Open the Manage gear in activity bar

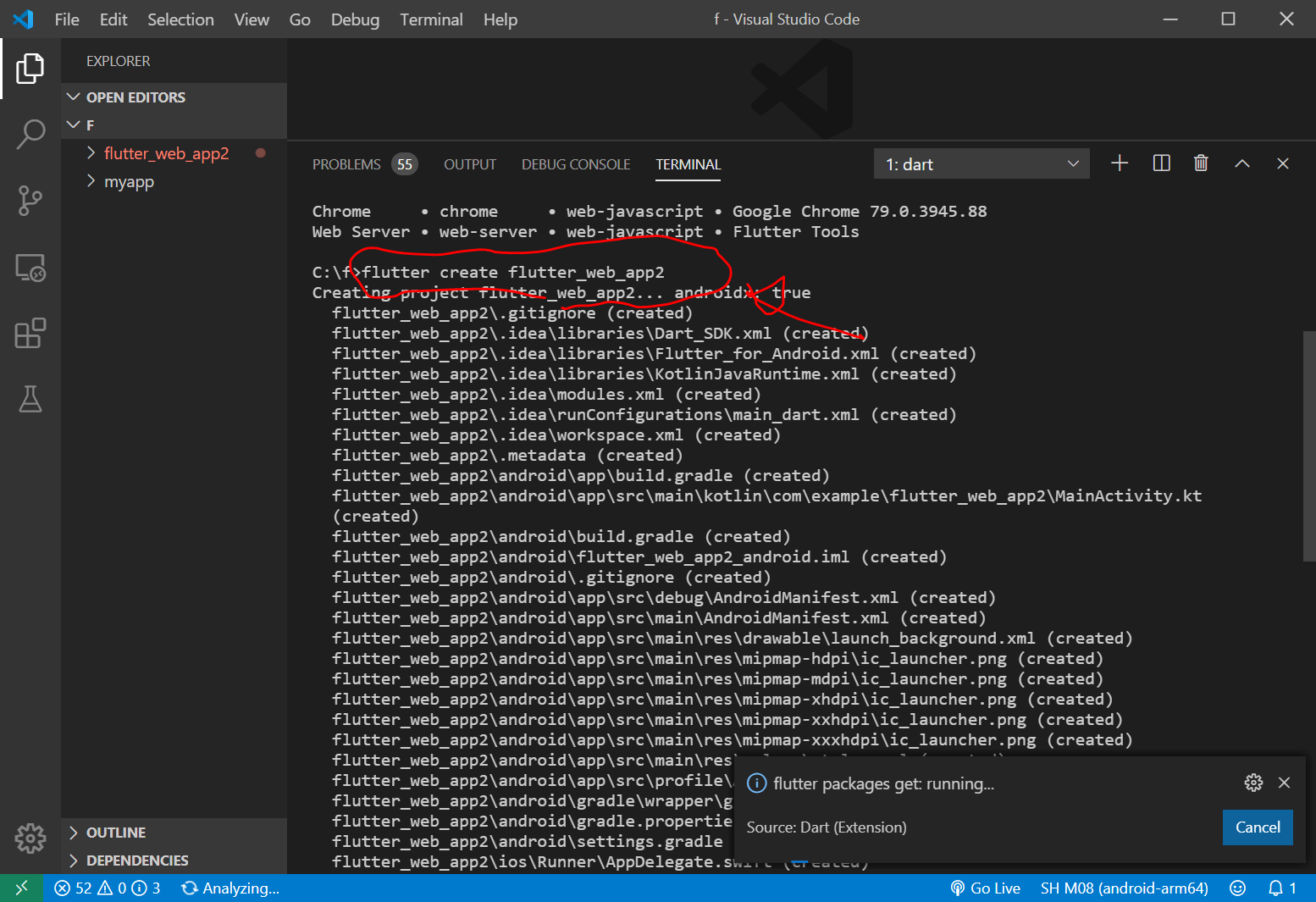coord(30,838)
